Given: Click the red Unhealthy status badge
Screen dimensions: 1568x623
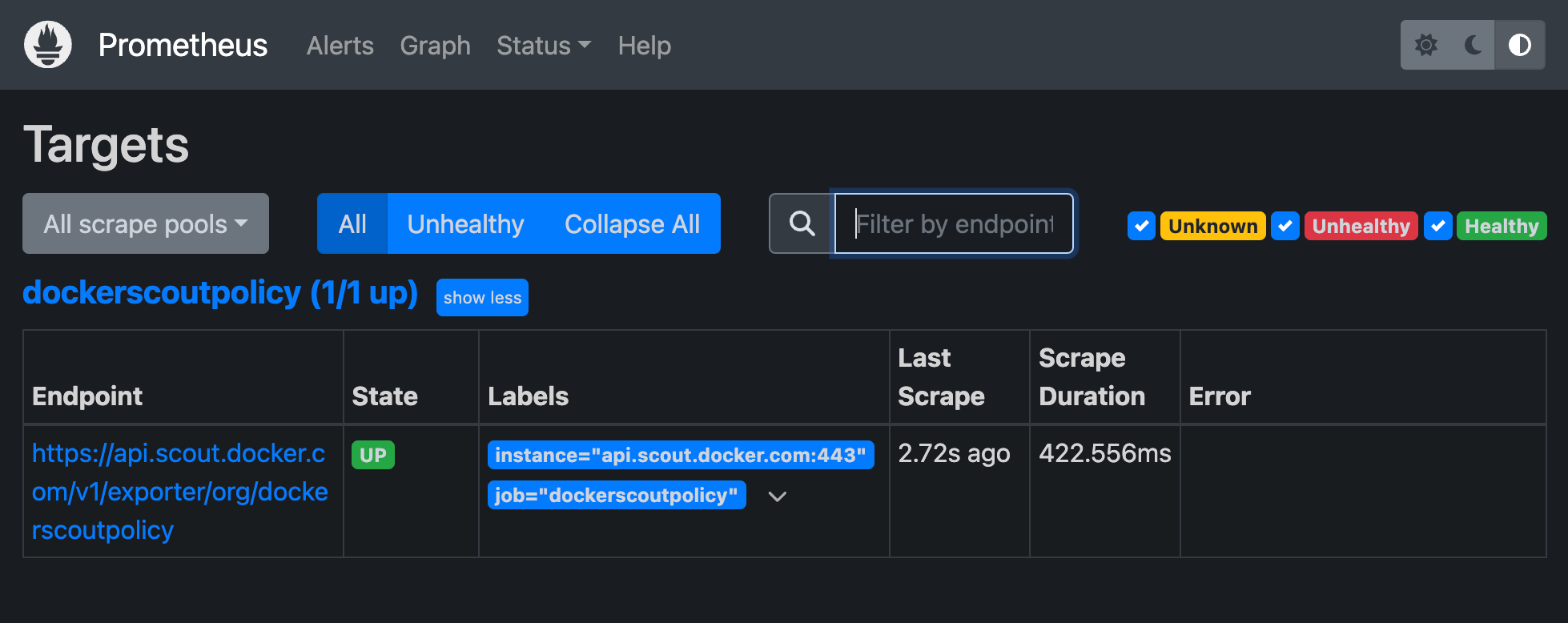Looking at the screenshot, I should coord(1361,226).
